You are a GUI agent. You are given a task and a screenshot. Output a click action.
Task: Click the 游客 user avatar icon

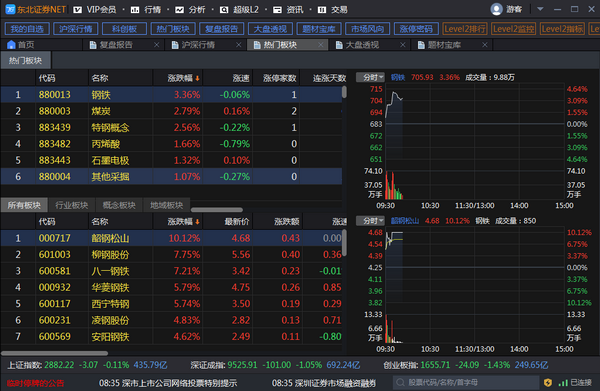pyautogui.click(x=496, y=9)
